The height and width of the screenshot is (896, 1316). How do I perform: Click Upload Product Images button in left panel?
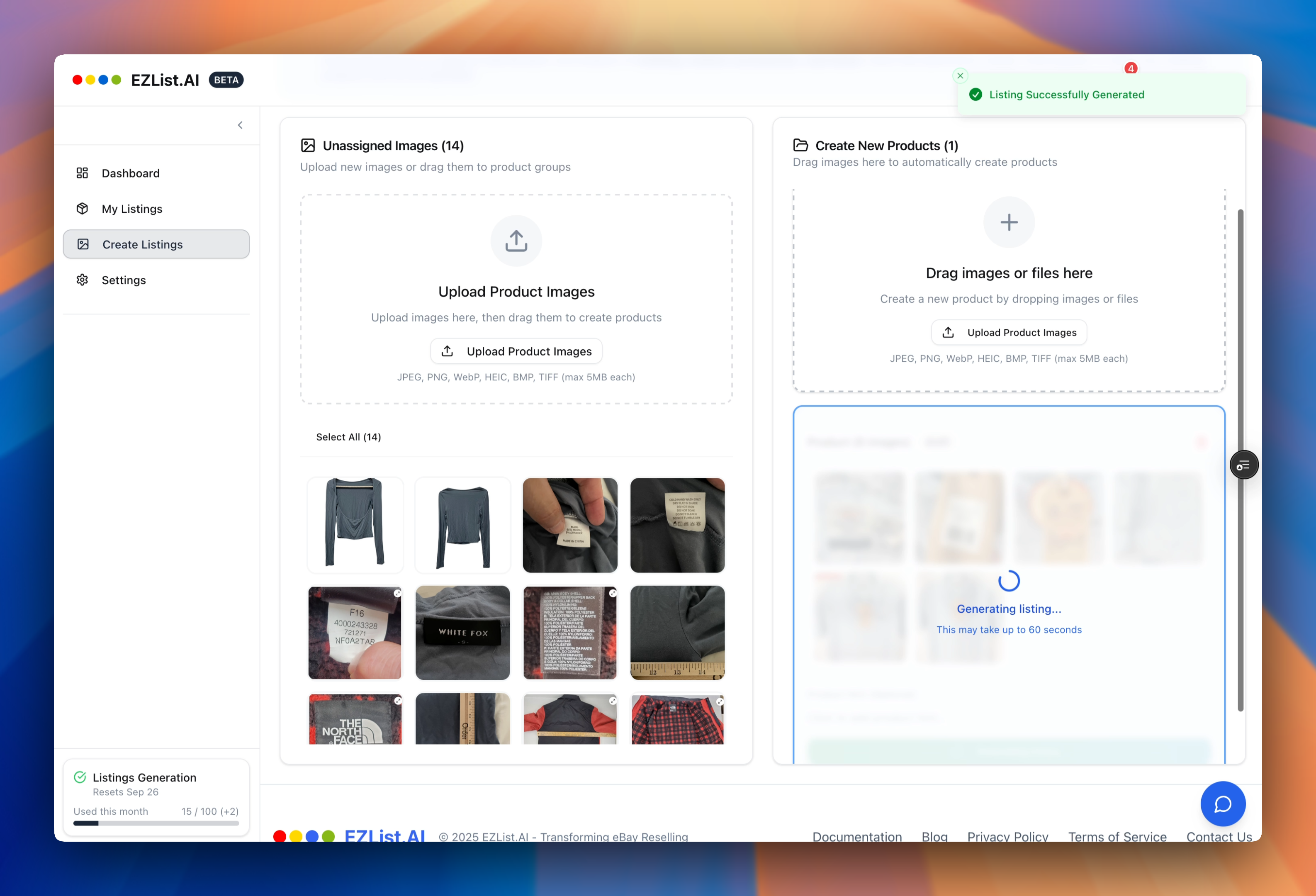click(516, 351)
